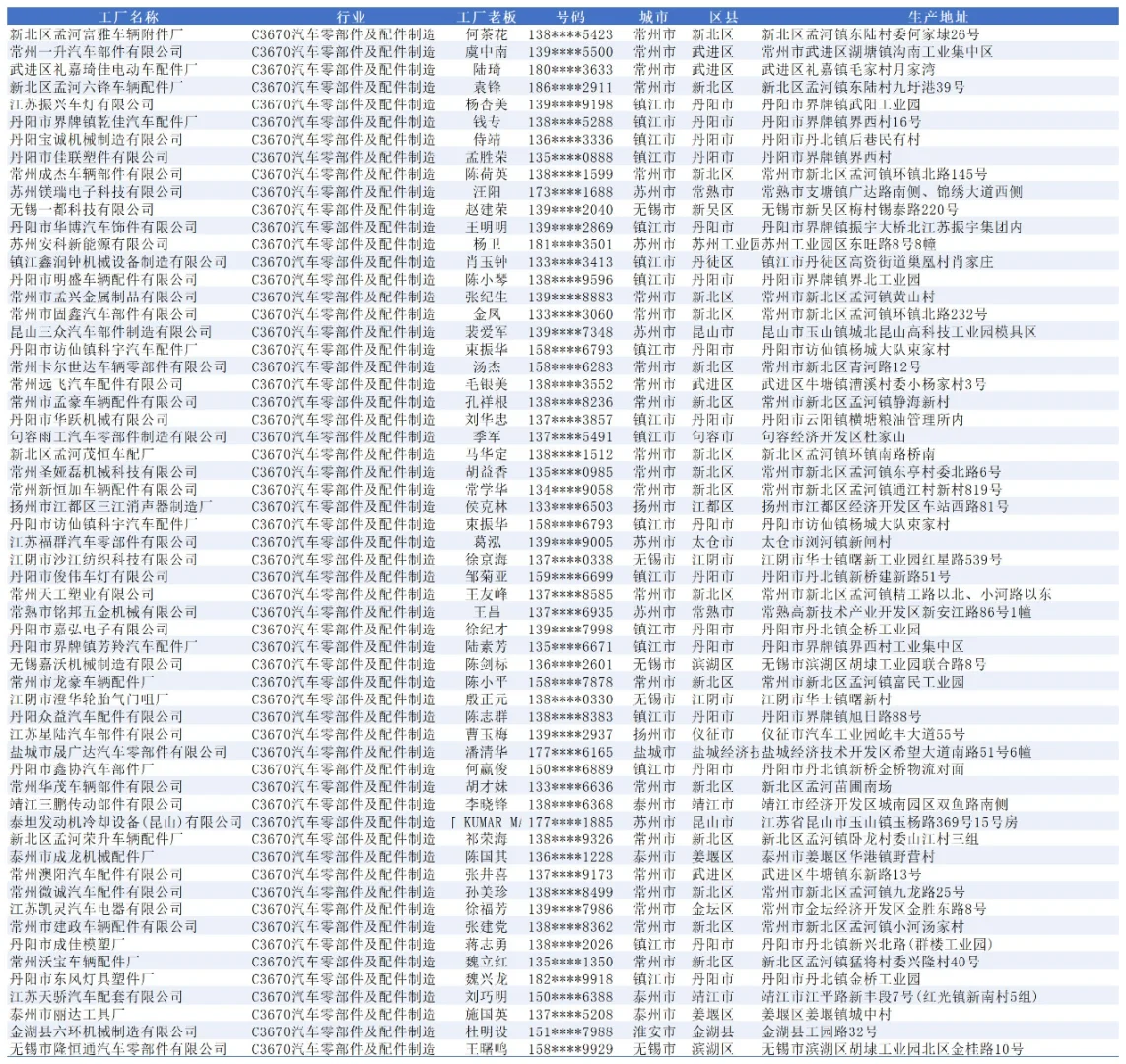Select district cell 太仓市
This screenshot has width=1126, height=1064.
pyautogui.click(x=712, y=542)
